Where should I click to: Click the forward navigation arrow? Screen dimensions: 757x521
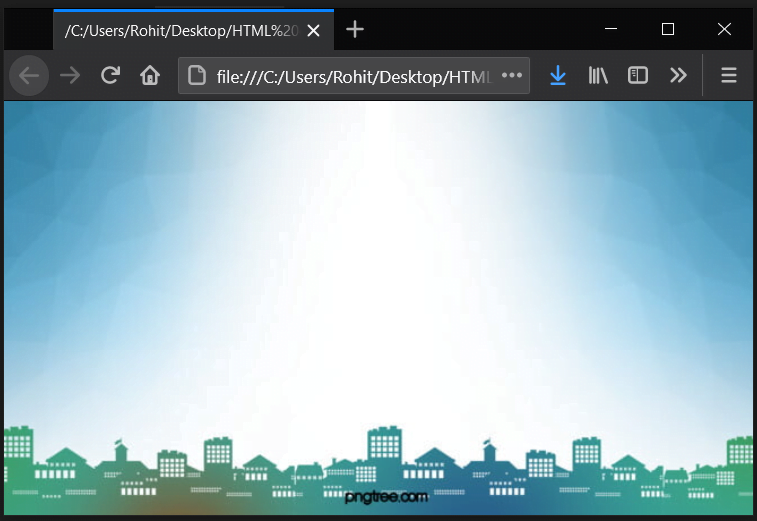point(70,76)
